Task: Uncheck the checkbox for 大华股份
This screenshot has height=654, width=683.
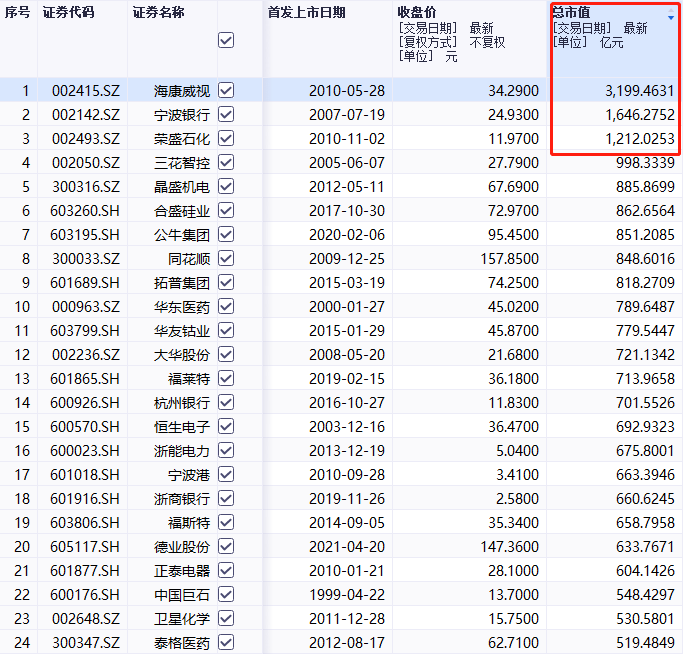Action: [226, 354]
